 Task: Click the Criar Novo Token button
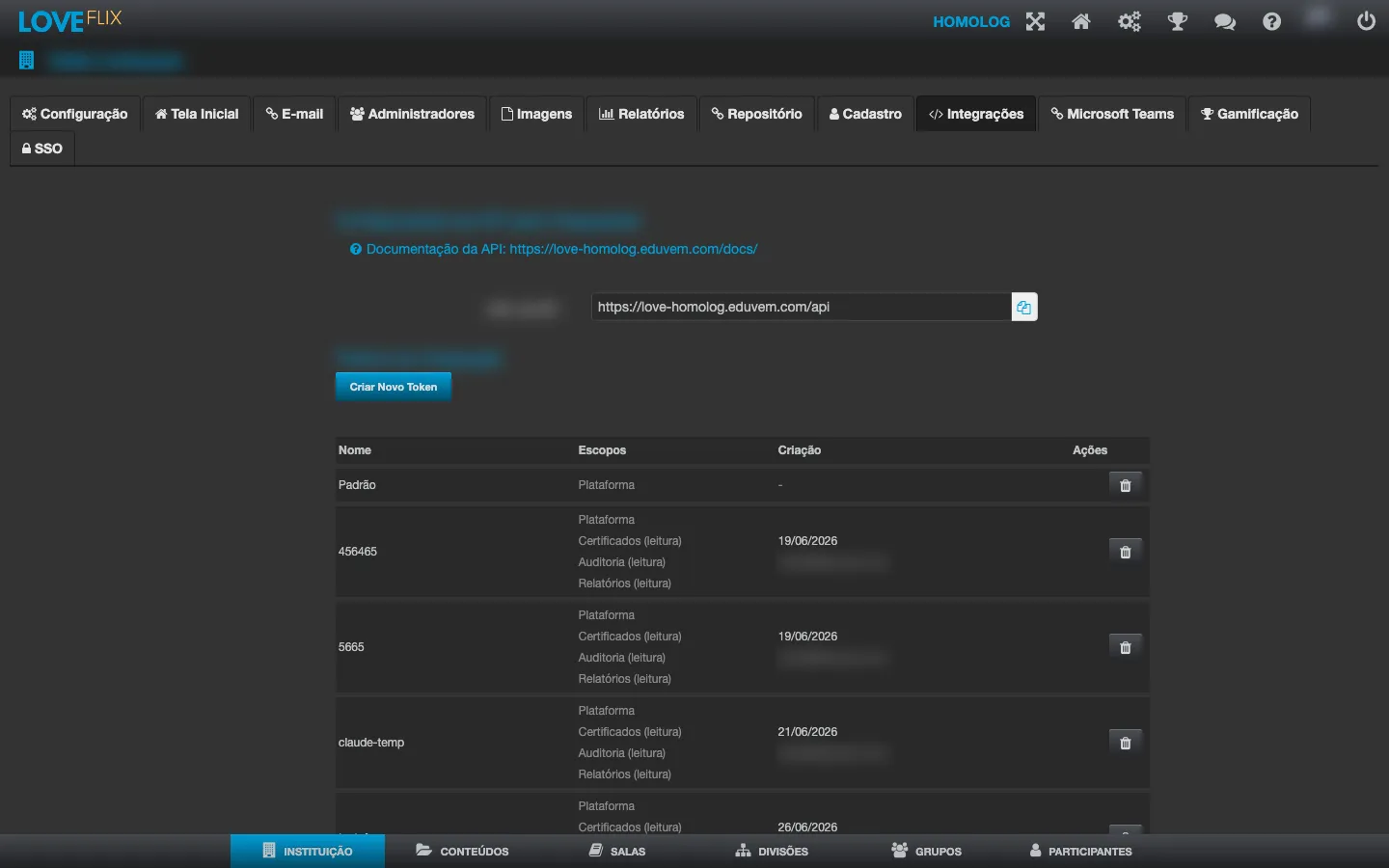(x=394, y=387)
